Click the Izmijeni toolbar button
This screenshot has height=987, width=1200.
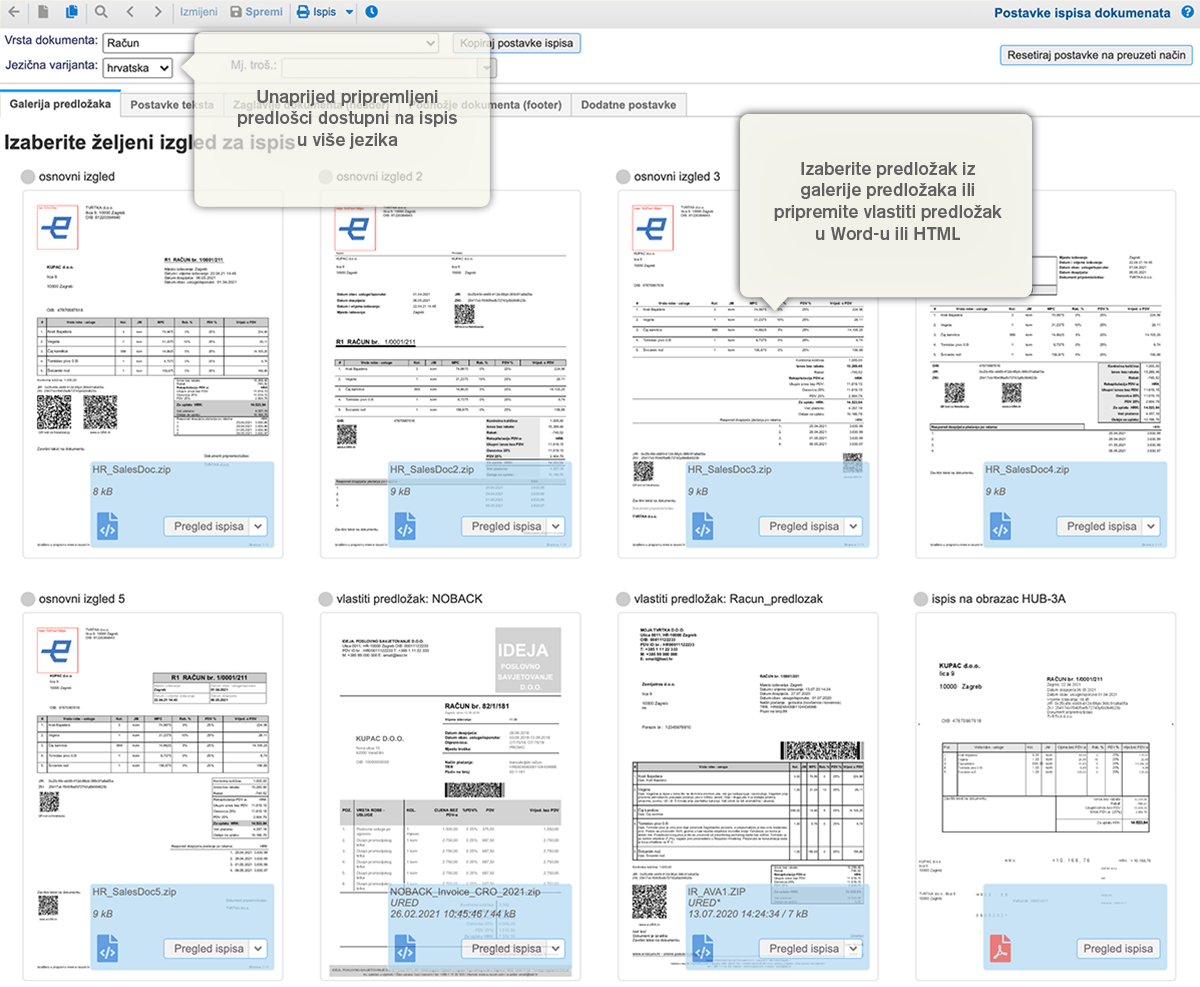(x=199, y=13)
